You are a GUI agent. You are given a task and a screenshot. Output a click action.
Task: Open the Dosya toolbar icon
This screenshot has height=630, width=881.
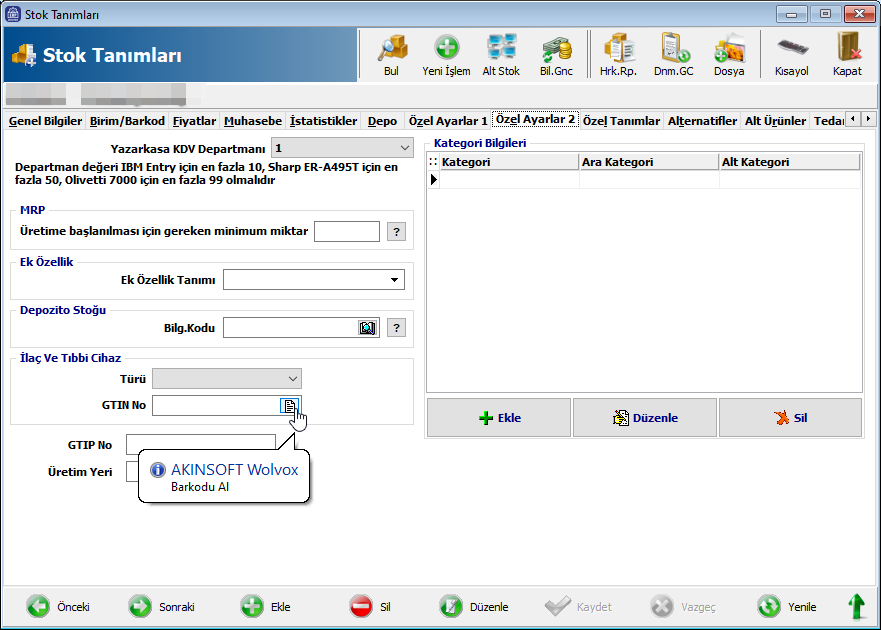(x=728, y=54)
